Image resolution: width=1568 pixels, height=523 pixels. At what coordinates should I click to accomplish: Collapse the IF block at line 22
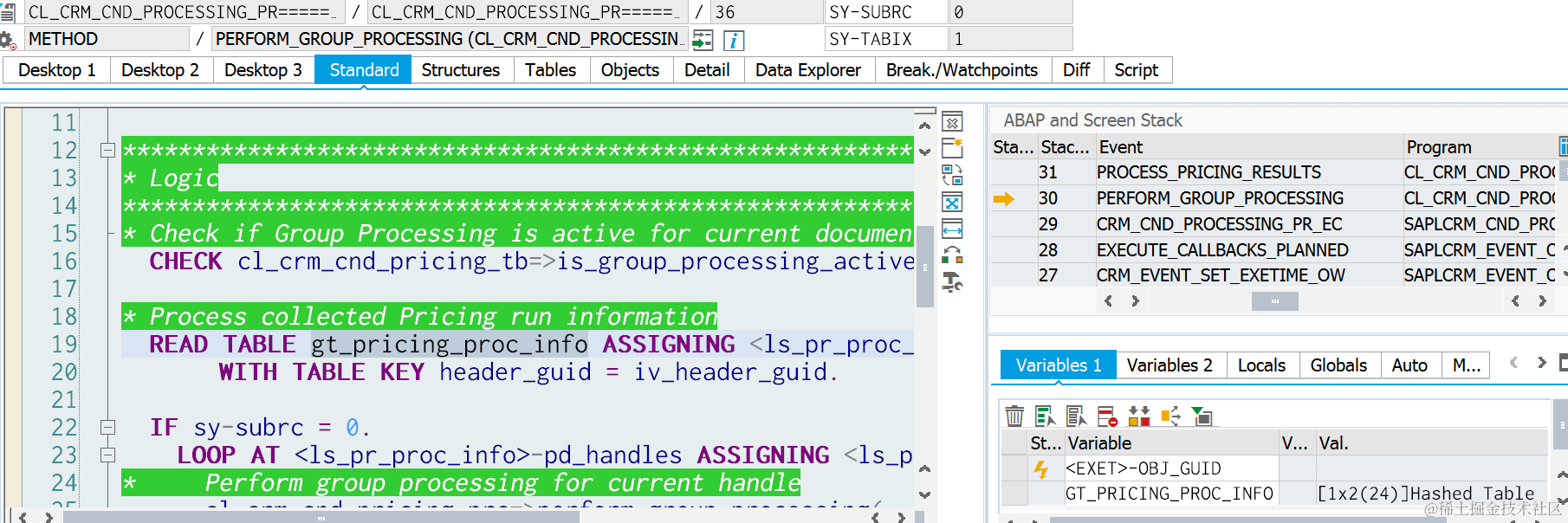point(107,427)
